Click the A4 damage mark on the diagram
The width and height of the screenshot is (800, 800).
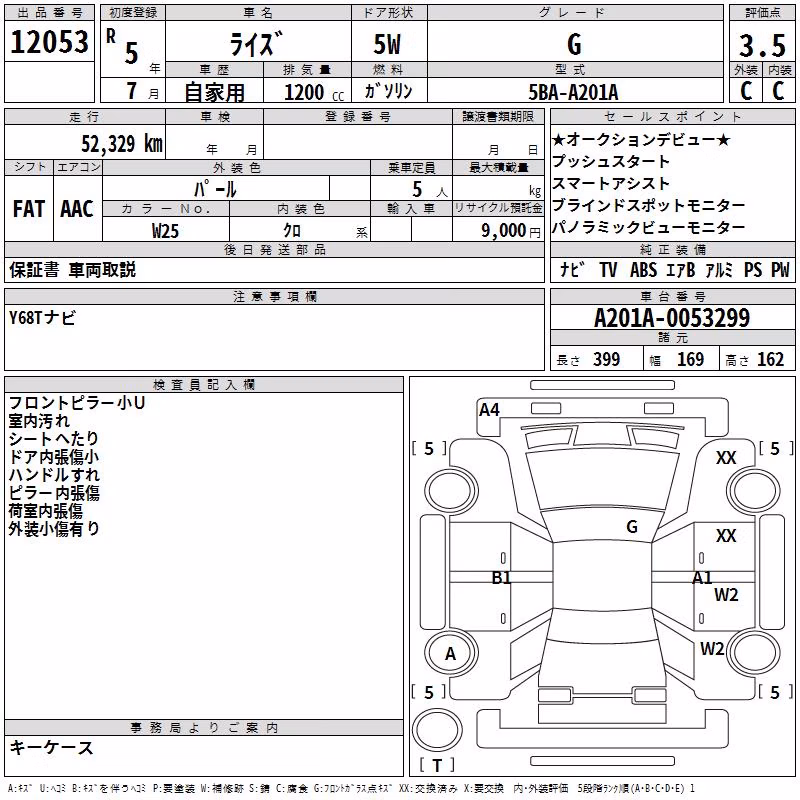[489, 410]
